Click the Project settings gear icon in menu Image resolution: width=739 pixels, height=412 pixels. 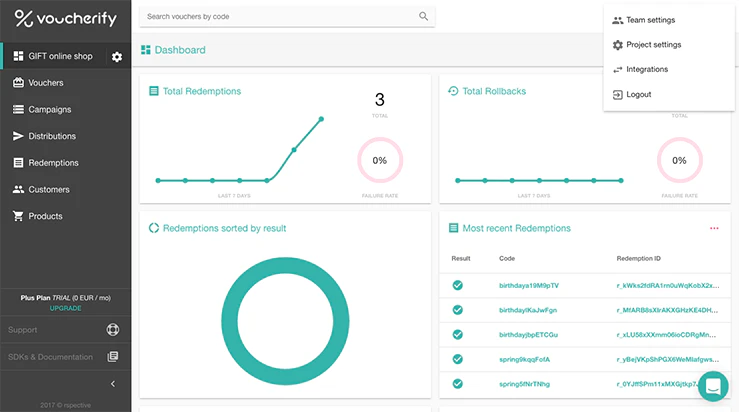coord(617,45)
